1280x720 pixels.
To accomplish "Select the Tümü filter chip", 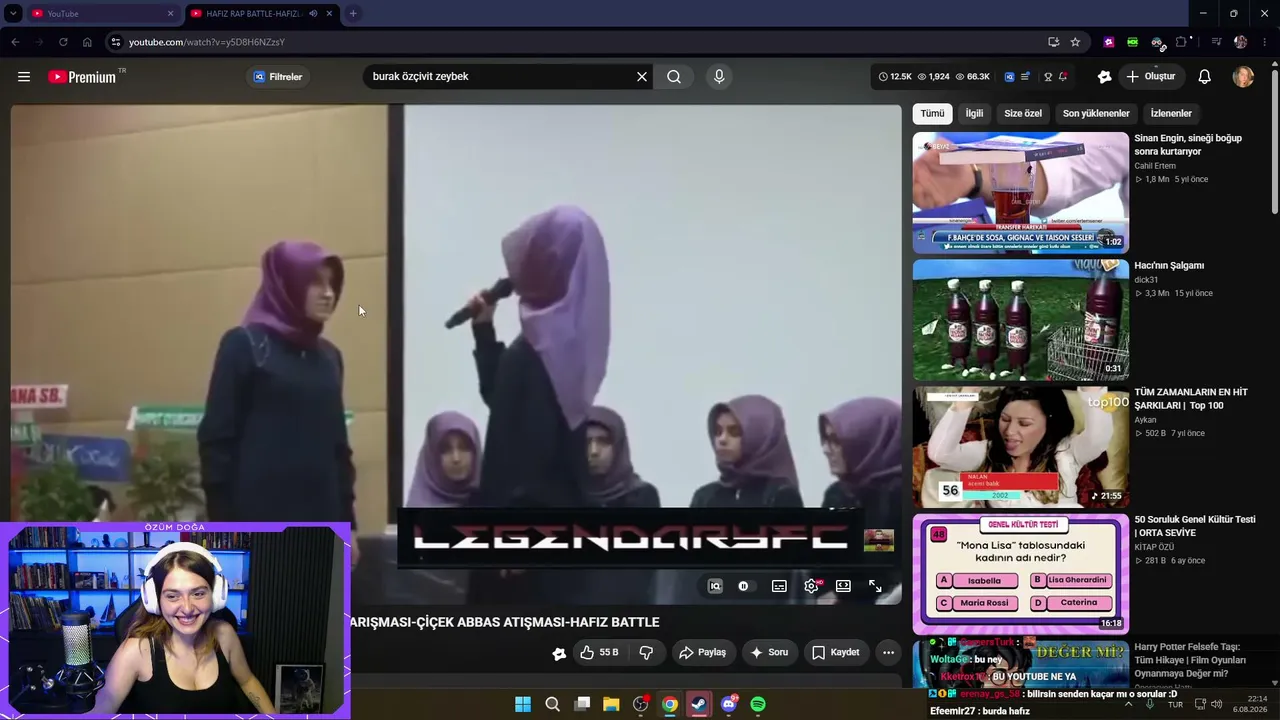I will coord(932,114).
